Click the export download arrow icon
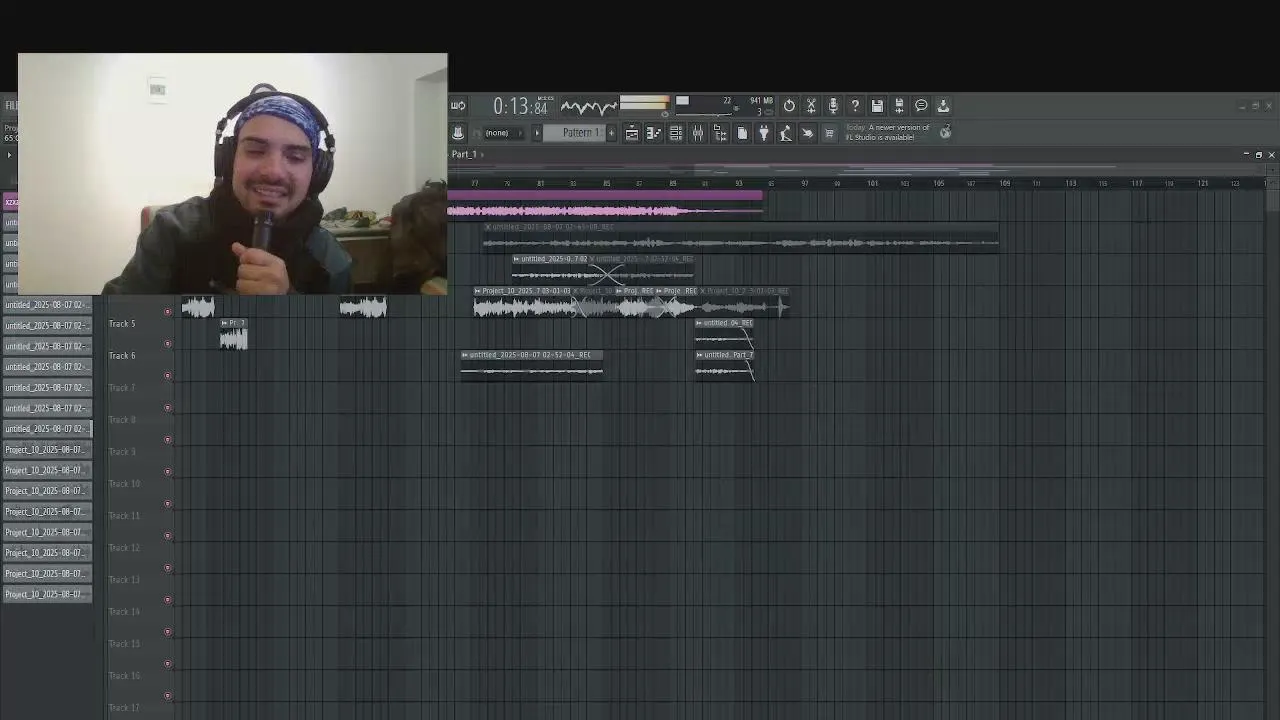The image size is (1280, 720). [943, 106]
